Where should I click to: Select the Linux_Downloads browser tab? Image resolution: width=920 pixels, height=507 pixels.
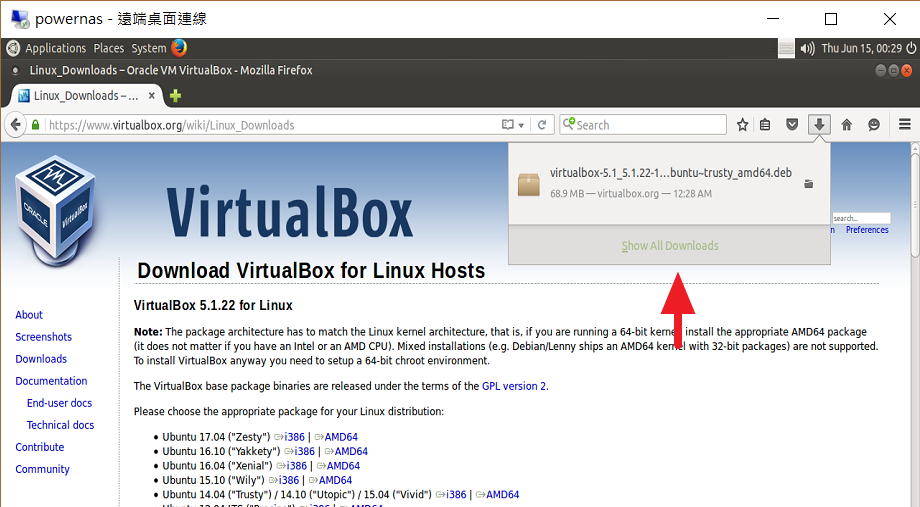coord(86,96)
